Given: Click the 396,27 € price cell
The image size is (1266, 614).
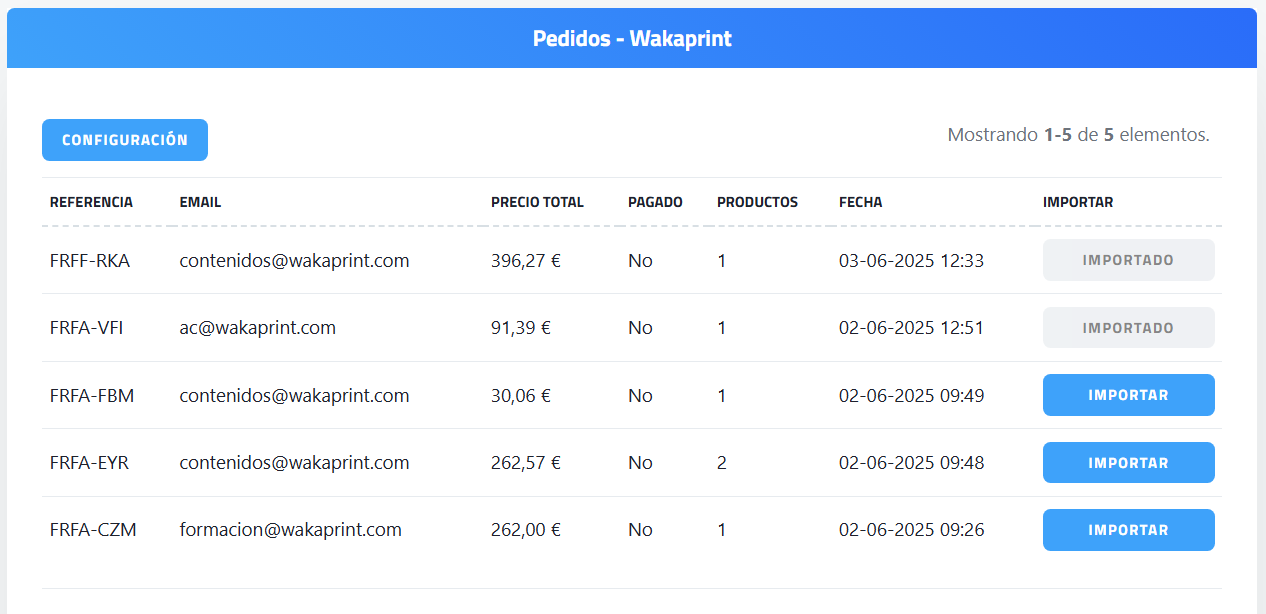Looking at the screenshot, I should pos(525,261).
